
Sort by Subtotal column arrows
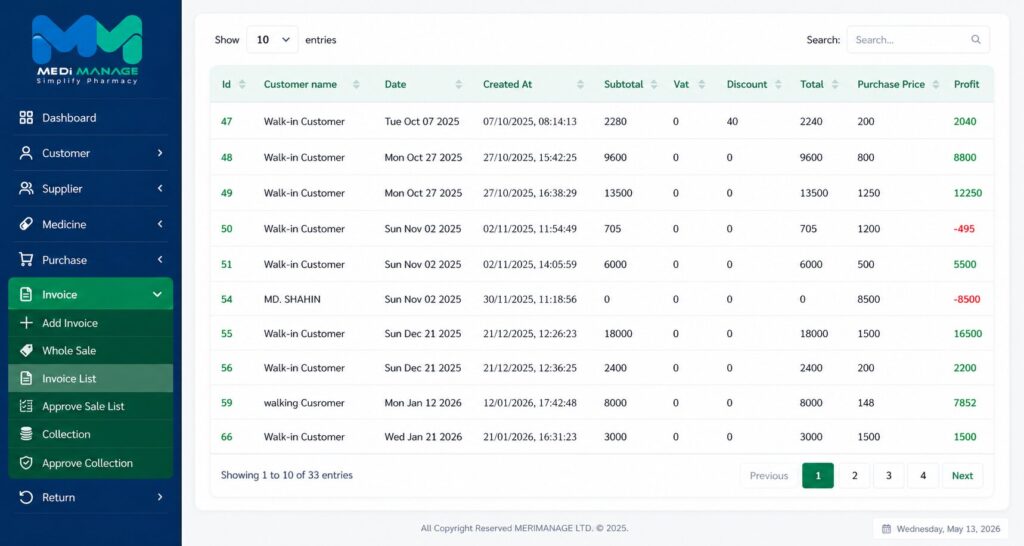[654, 84]
